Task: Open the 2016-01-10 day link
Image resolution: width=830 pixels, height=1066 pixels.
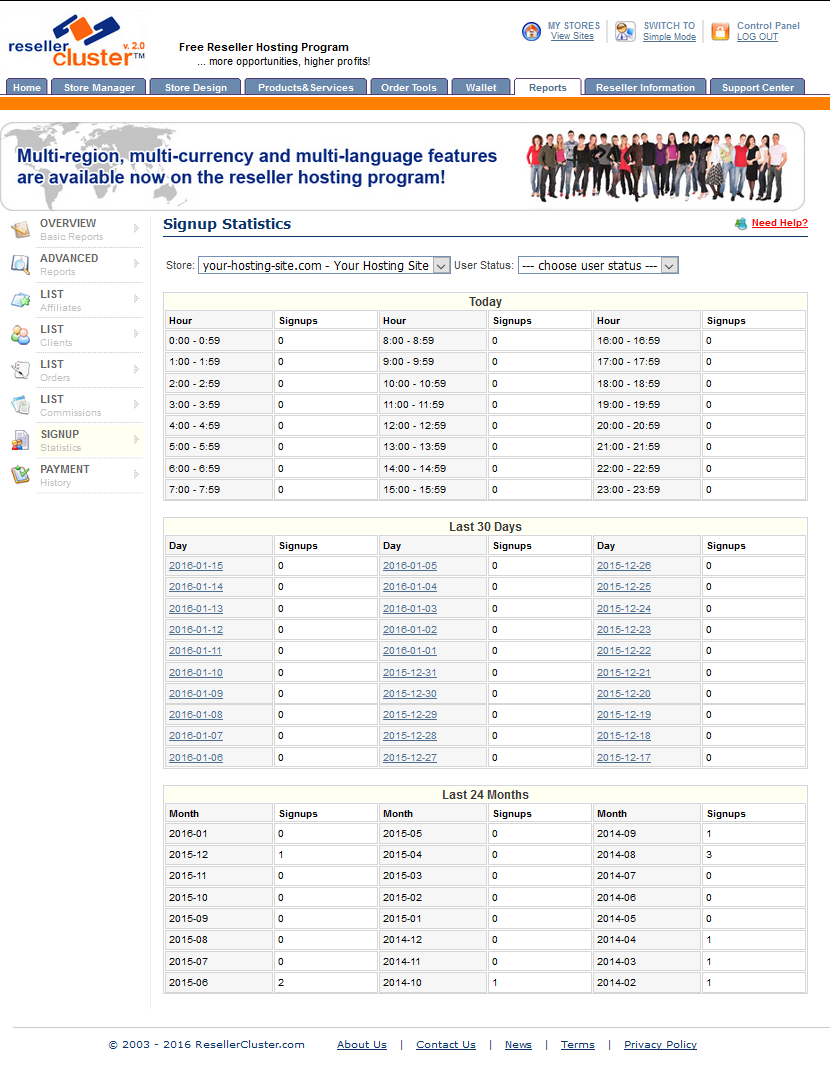Action: tap(196, 672)
